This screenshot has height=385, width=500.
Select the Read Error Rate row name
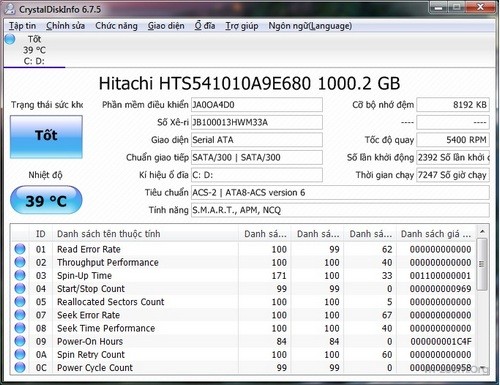click(89, 249)
